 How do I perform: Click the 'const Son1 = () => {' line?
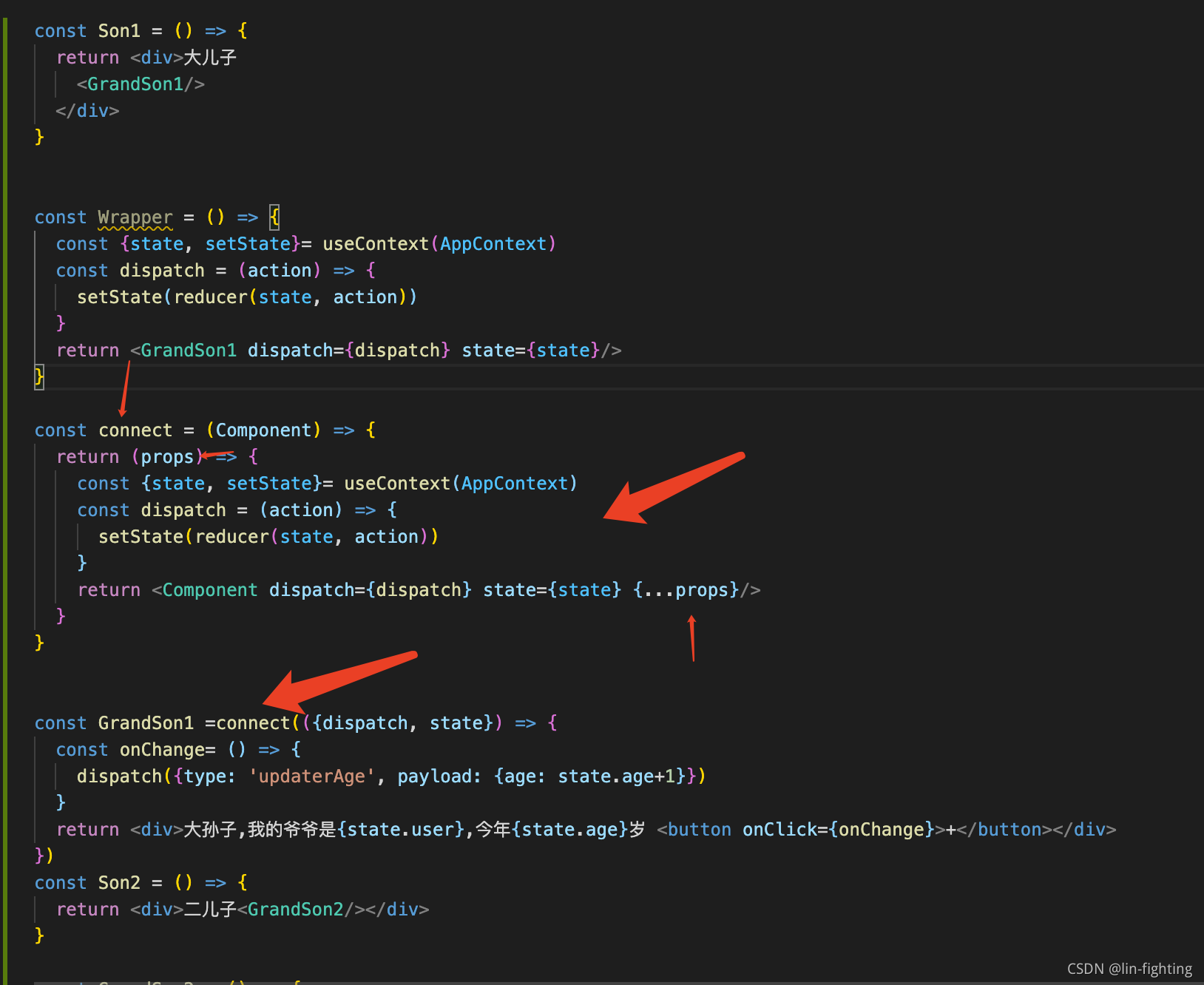(141, 31)
